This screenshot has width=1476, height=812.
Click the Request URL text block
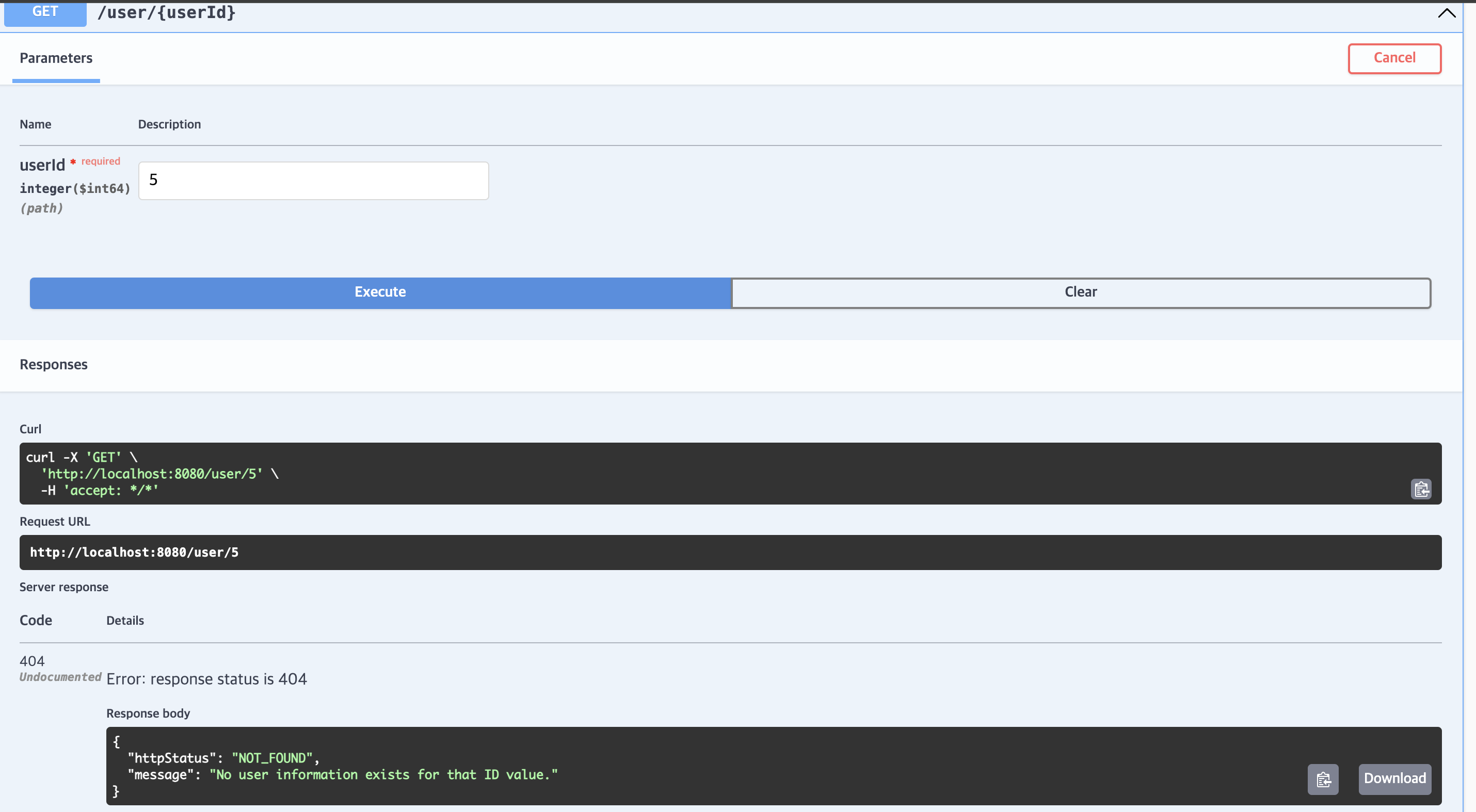(134, 552)
